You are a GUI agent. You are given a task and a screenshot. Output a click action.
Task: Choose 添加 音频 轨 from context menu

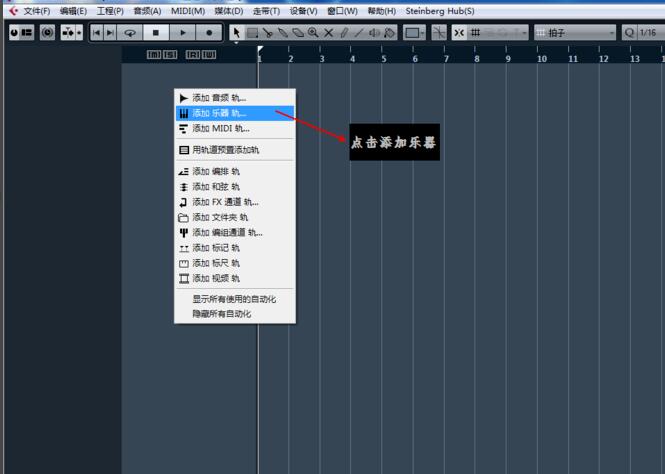point(235,98)
